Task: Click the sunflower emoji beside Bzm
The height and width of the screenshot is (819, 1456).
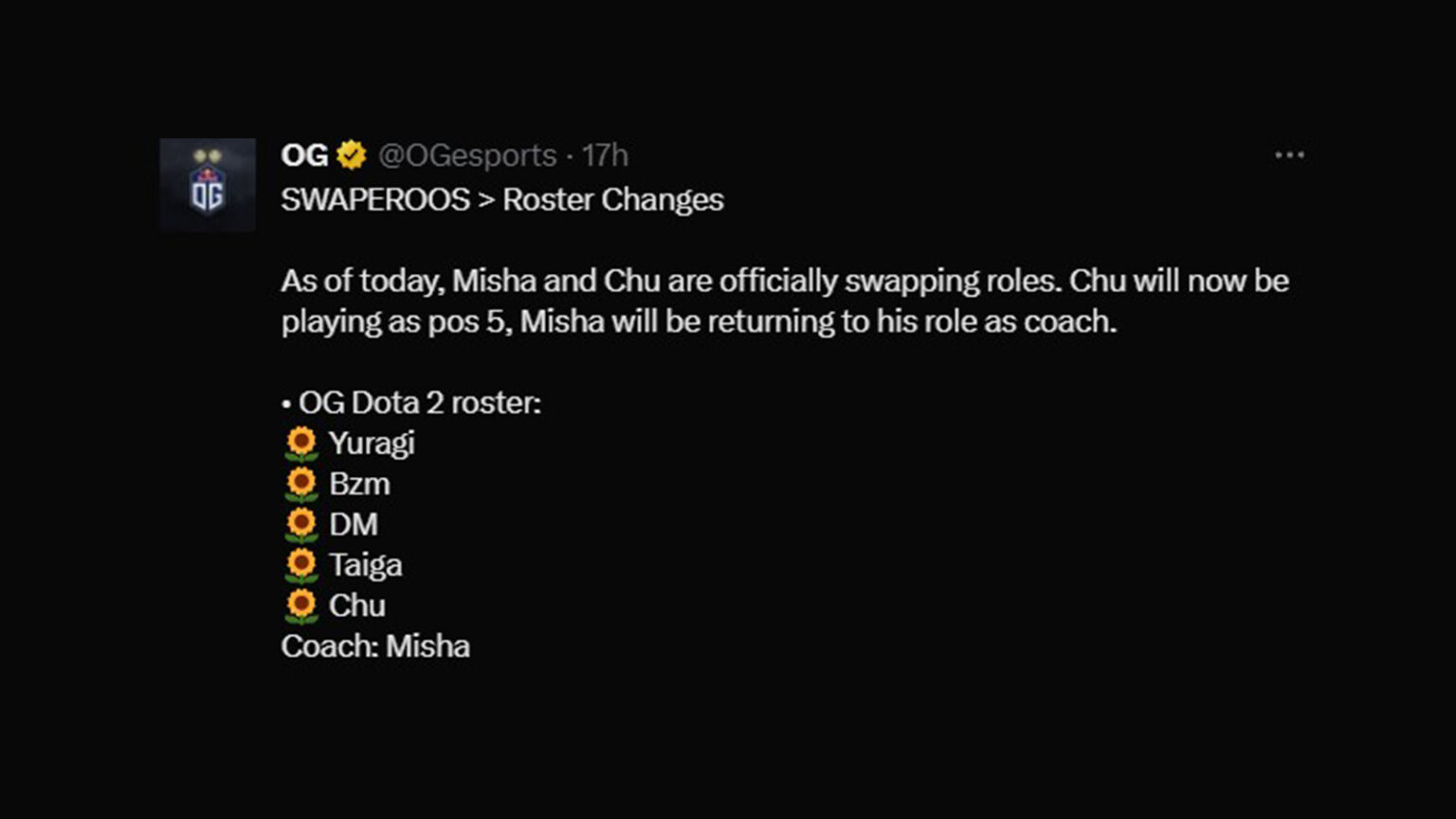Action: (x=300, y=482)
